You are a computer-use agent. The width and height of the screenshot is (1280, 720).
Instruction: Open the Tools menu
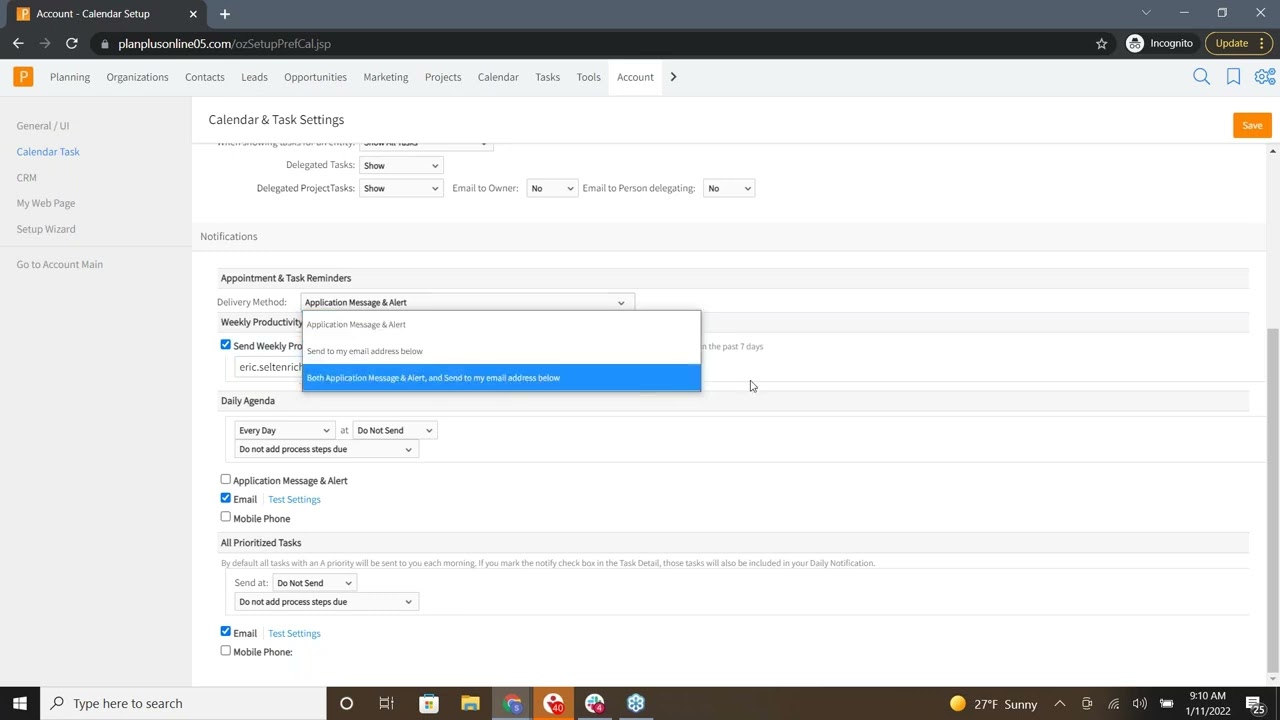(588, 77)
